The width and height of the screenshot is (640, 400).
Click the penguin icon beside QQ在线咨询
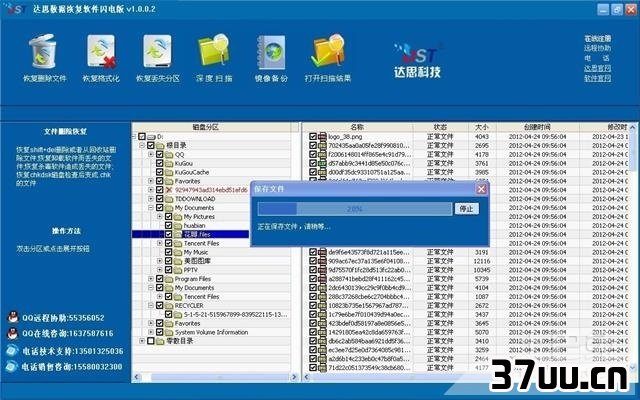[13, 333]
